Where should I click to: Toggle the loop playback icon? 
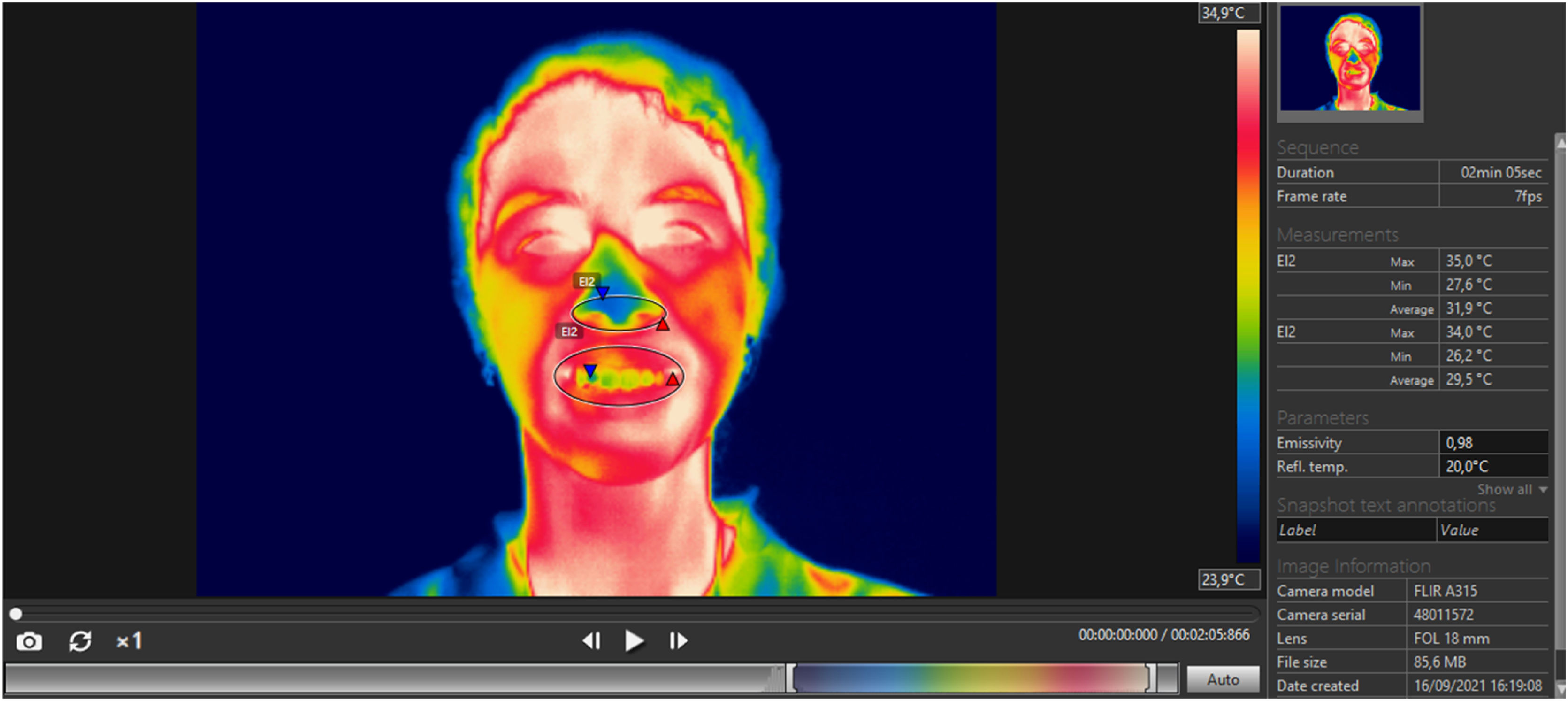click(x=80, y=641)
